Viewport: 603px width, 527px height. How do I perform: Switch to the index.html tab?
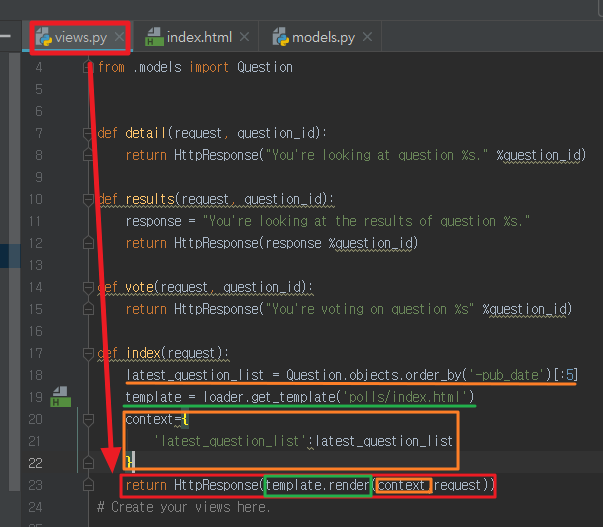pyautogui.click(x=199, y=37)
